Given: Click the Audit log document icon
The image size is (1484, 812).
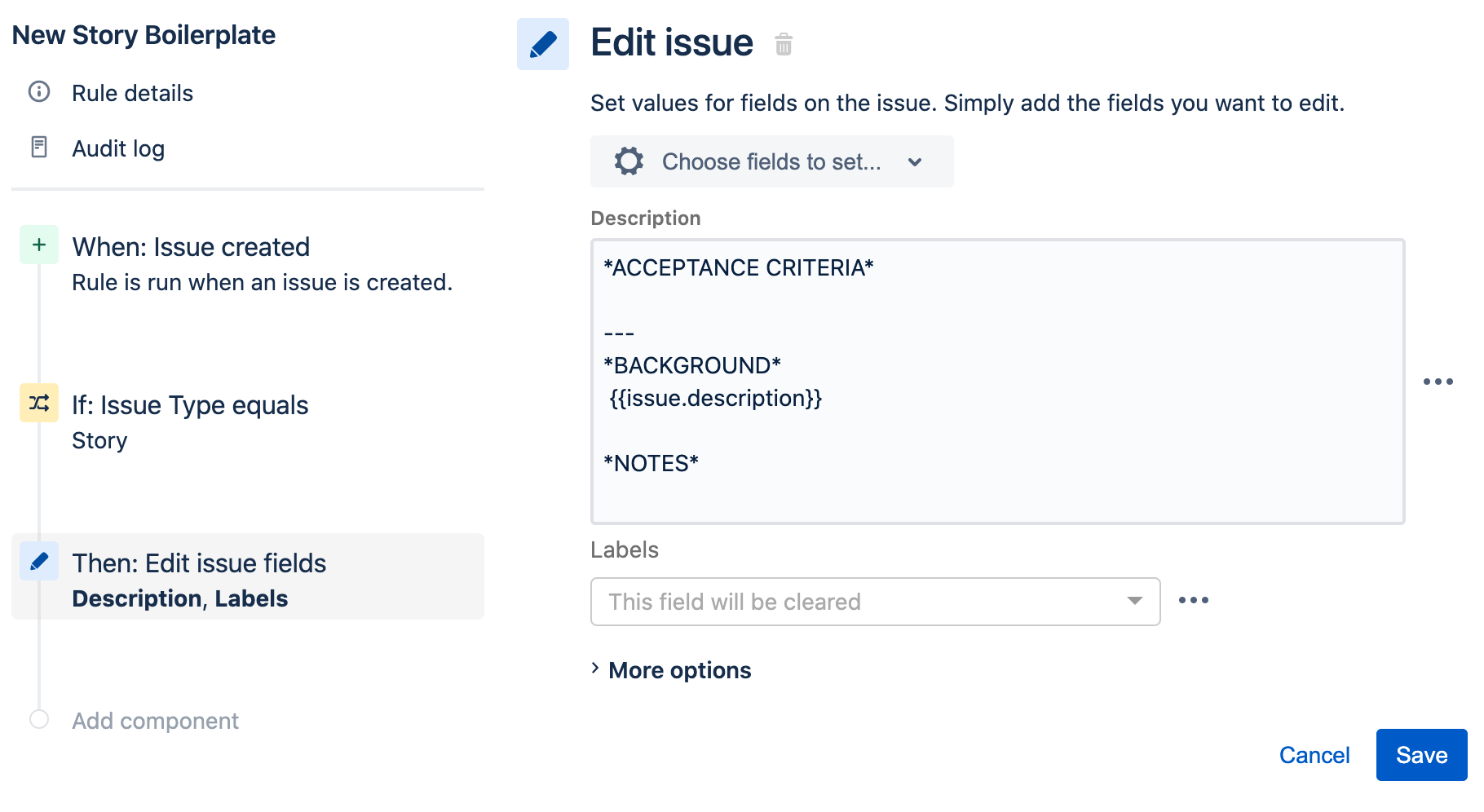Looking at the screenshot, I should tap(39, 147).
